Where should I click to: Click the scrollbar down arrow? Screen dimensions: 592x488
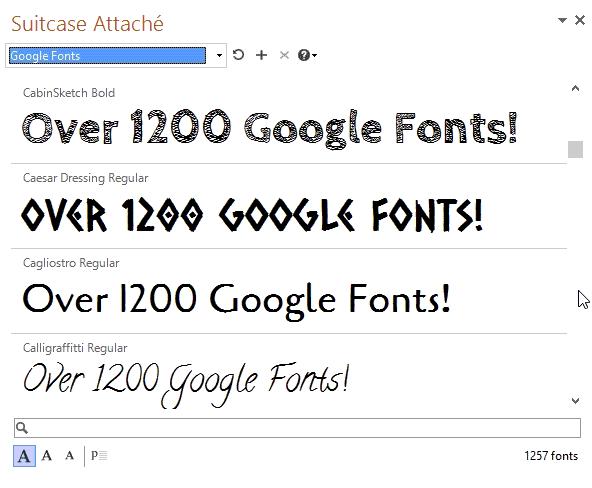pyautogui.click(x=575, y=400)
